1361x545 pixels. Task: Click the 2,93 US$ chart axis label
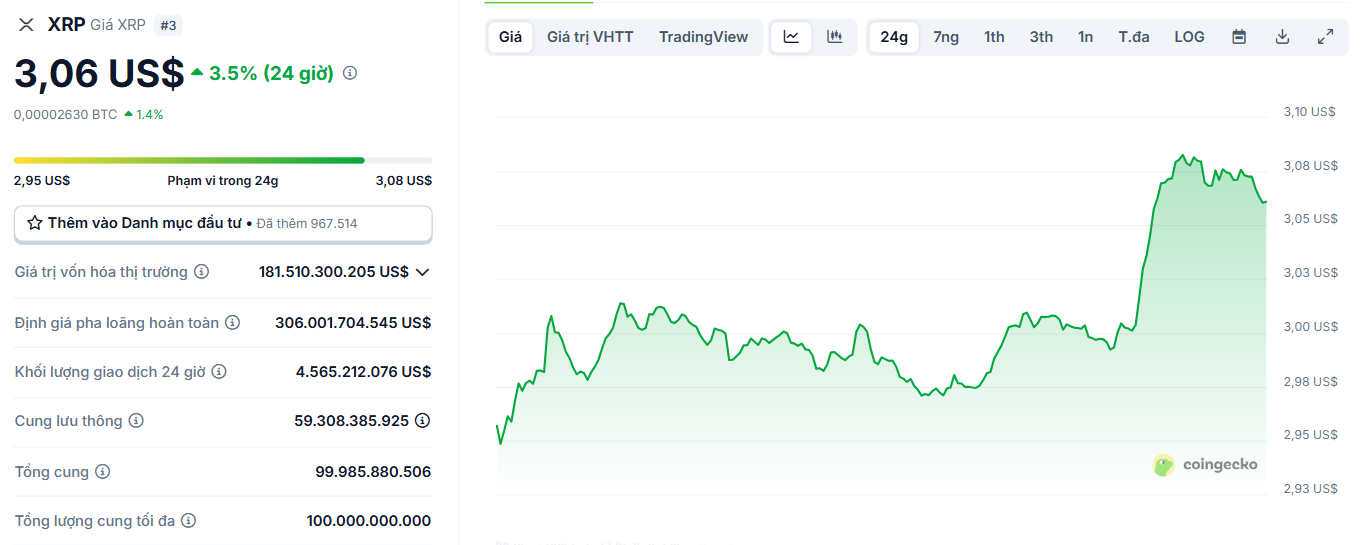(x=1310, y=488)
